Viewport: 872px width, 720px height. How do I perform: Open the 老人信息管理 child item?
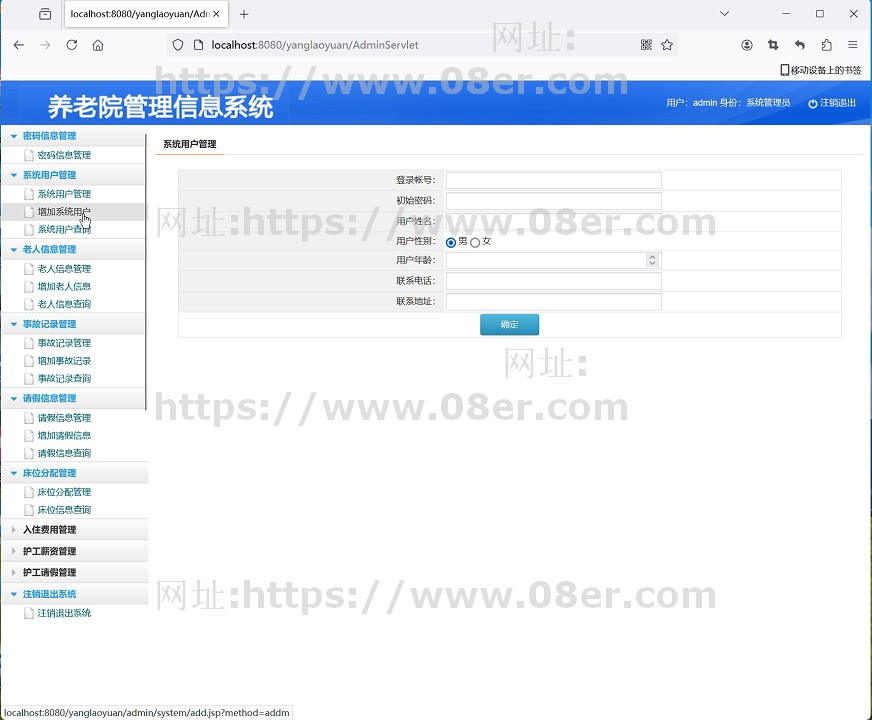click(64, 269)
